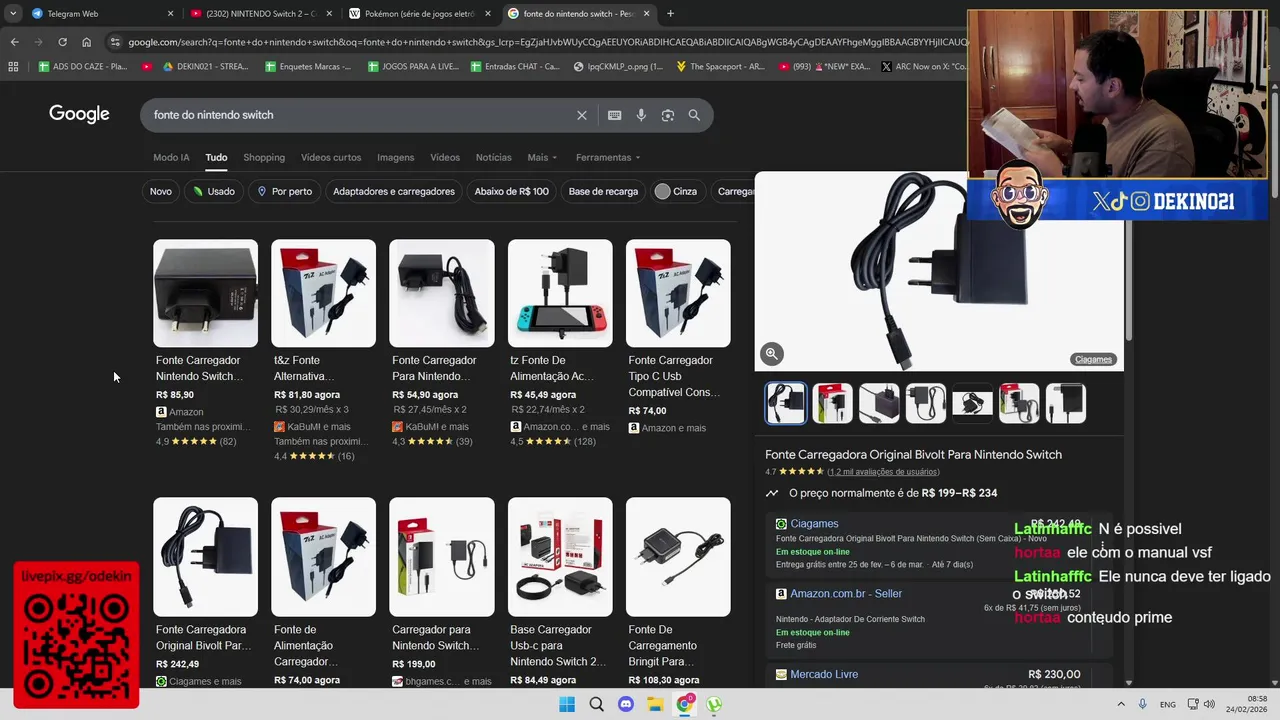Open ARC Now on X bookmark

point(924,67)
